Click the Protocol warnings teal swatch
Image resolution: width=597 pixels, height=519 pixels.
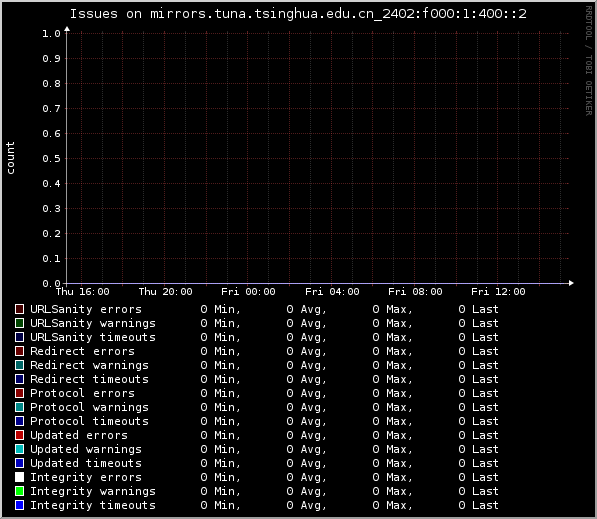(x=19, y=407)
